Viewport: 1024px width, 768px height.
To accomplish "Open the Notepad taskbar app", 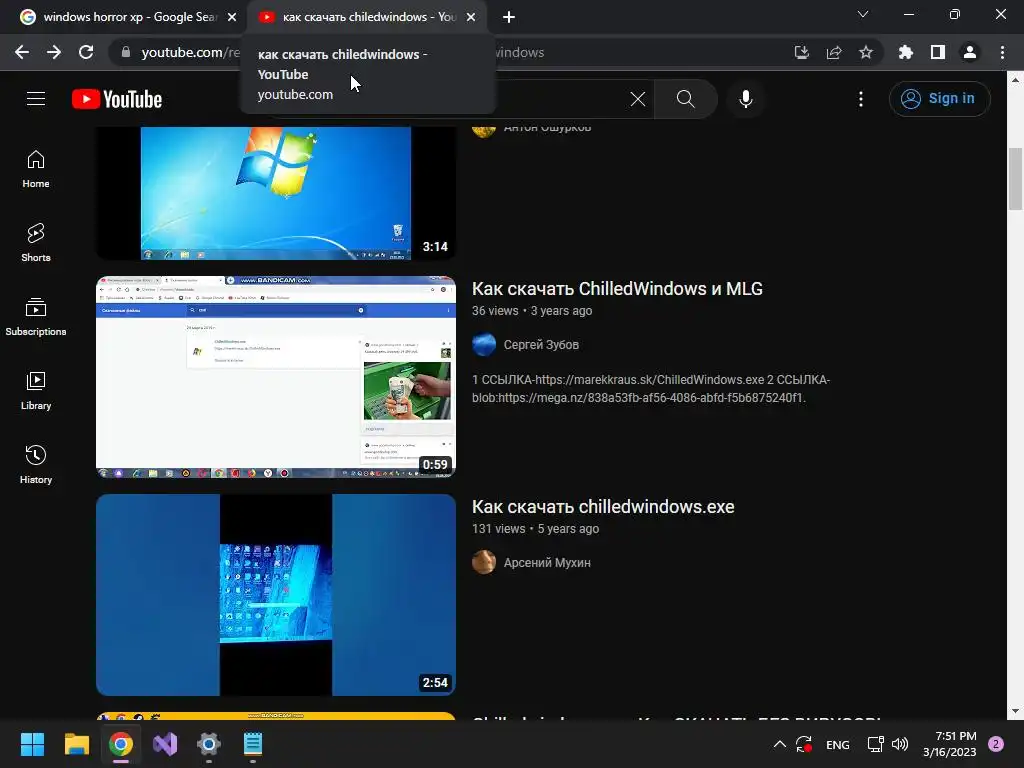I will (x=253, y=744).
